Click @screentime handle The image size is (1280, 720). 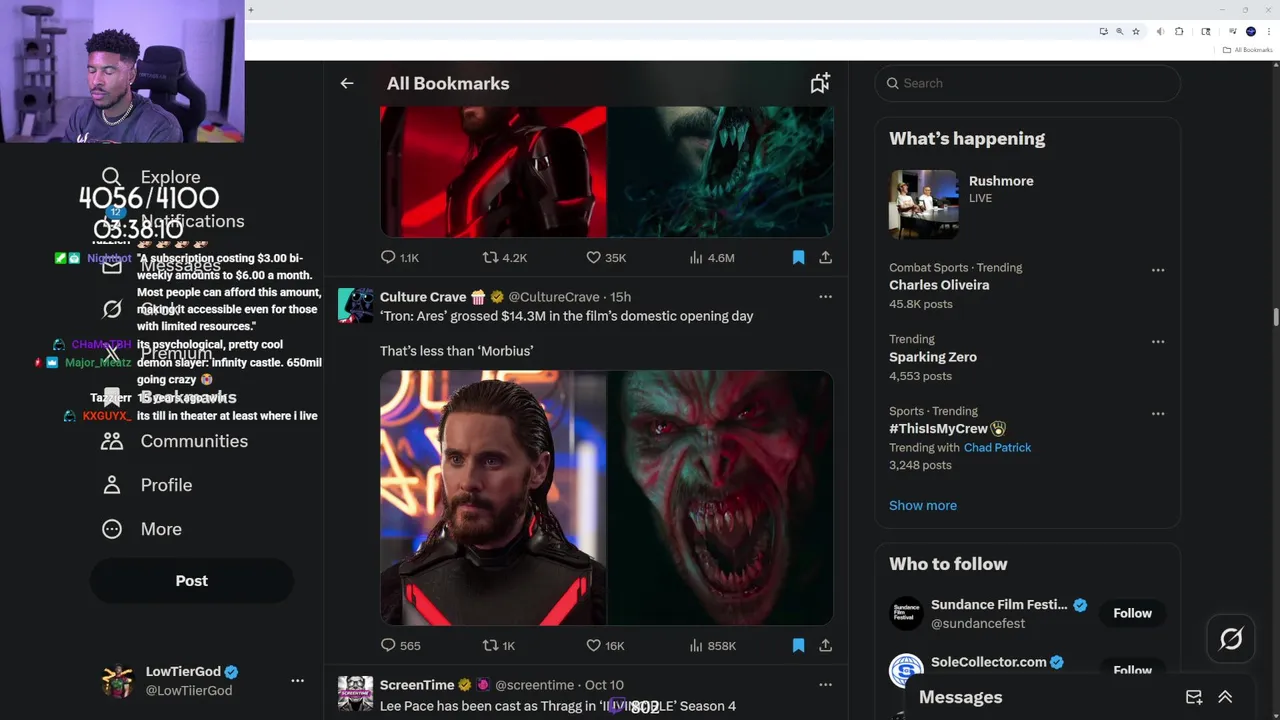click(x=535, y=685)
